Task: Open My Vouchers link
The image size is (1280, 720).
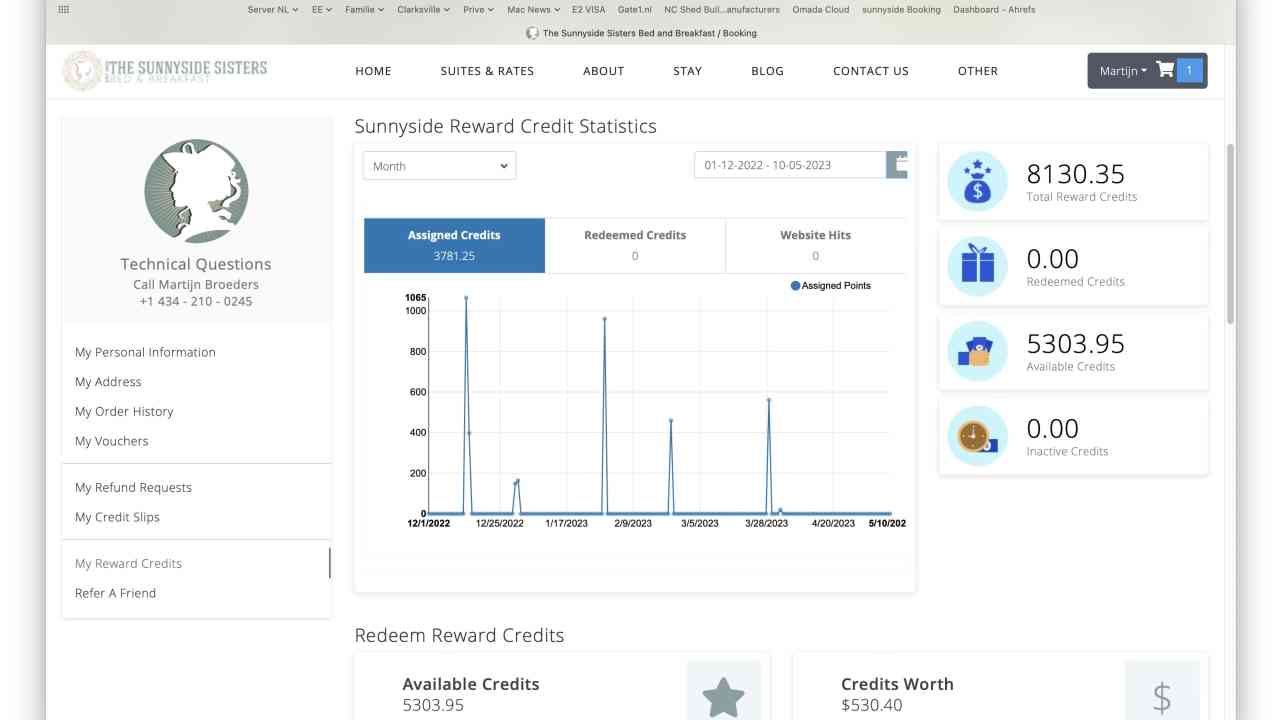Action: click(x=112, y=441)
